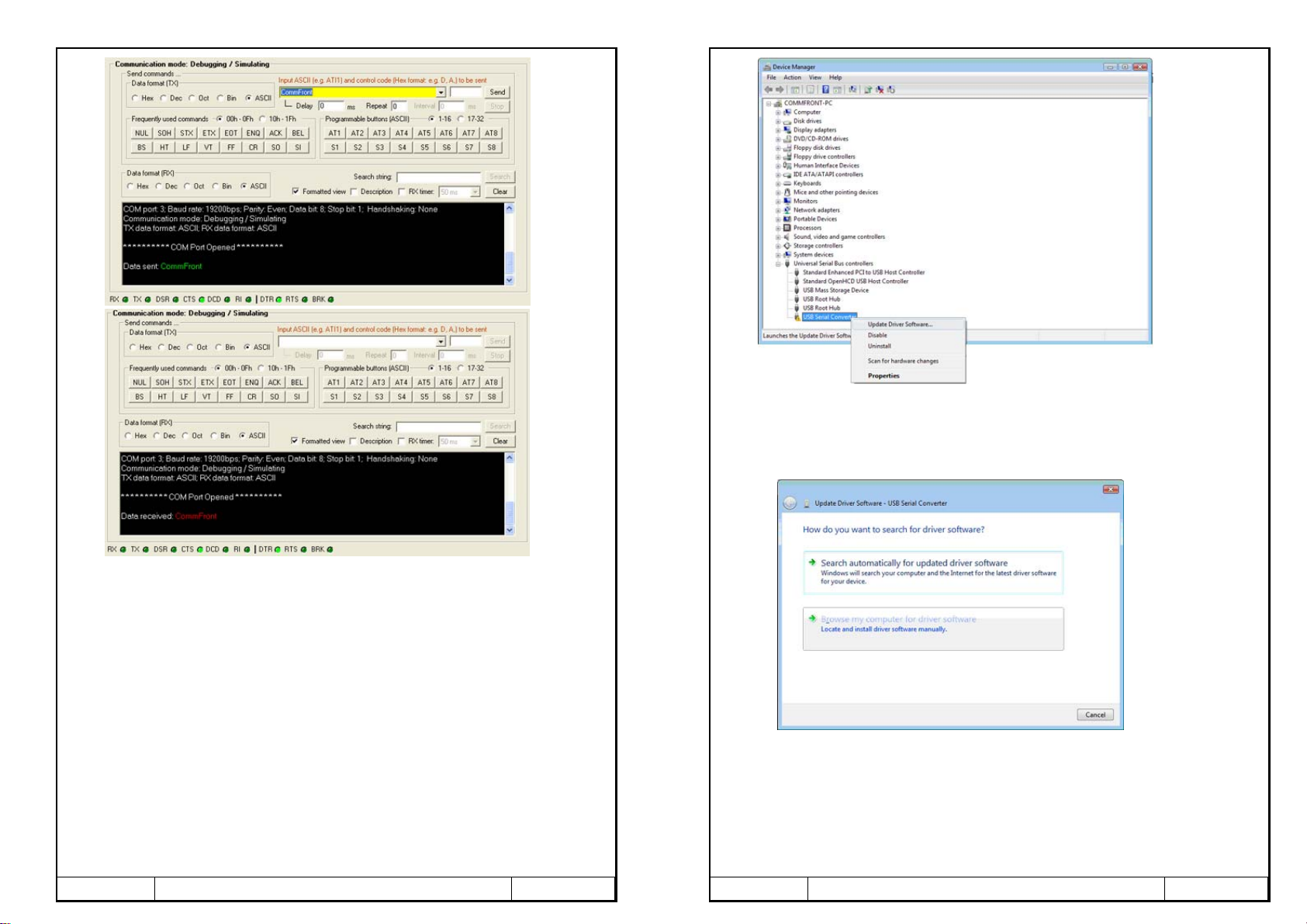Image resolution: width=1307 pixels, height=924 pixels.
Task: Choose Update Driver Software... from context menu
Action: point(908,324)
